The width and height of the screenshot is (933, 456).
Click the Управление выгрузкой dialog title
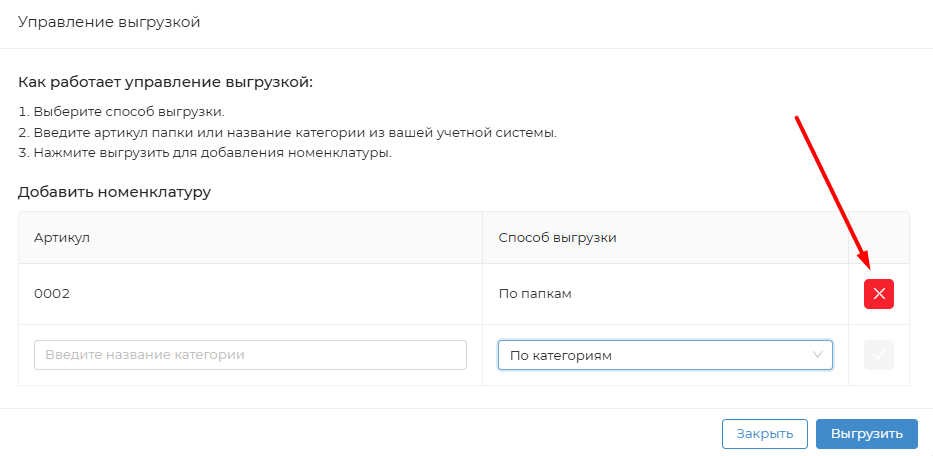109,22
